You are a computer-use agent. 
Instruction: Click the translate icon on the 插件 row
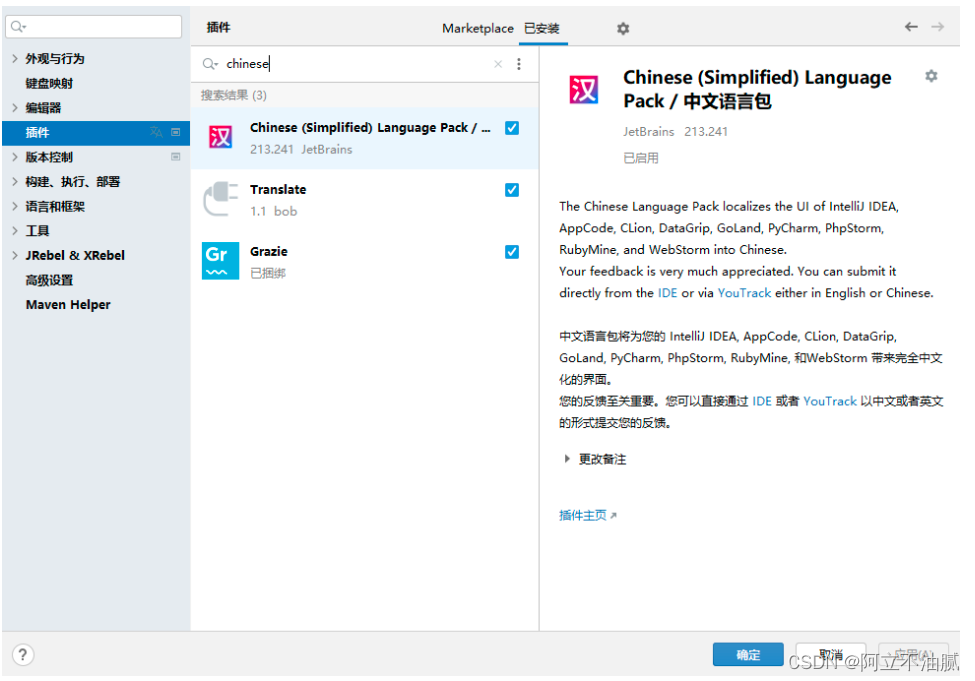(x=156, y=132)
